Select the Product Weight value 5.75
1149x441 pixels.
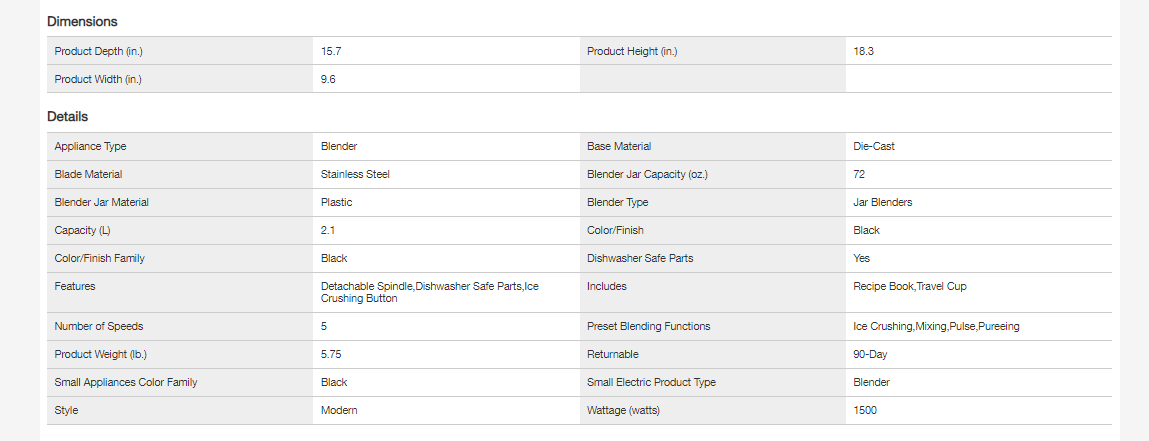tap(332, 354)
